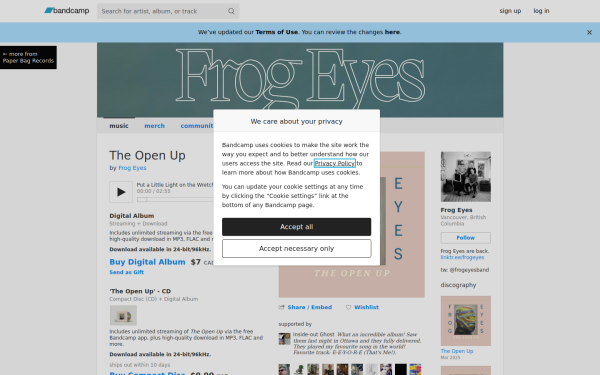Click the Share / Embed link
This screenshot has width=600, height=375.
(x=310, y=307)
